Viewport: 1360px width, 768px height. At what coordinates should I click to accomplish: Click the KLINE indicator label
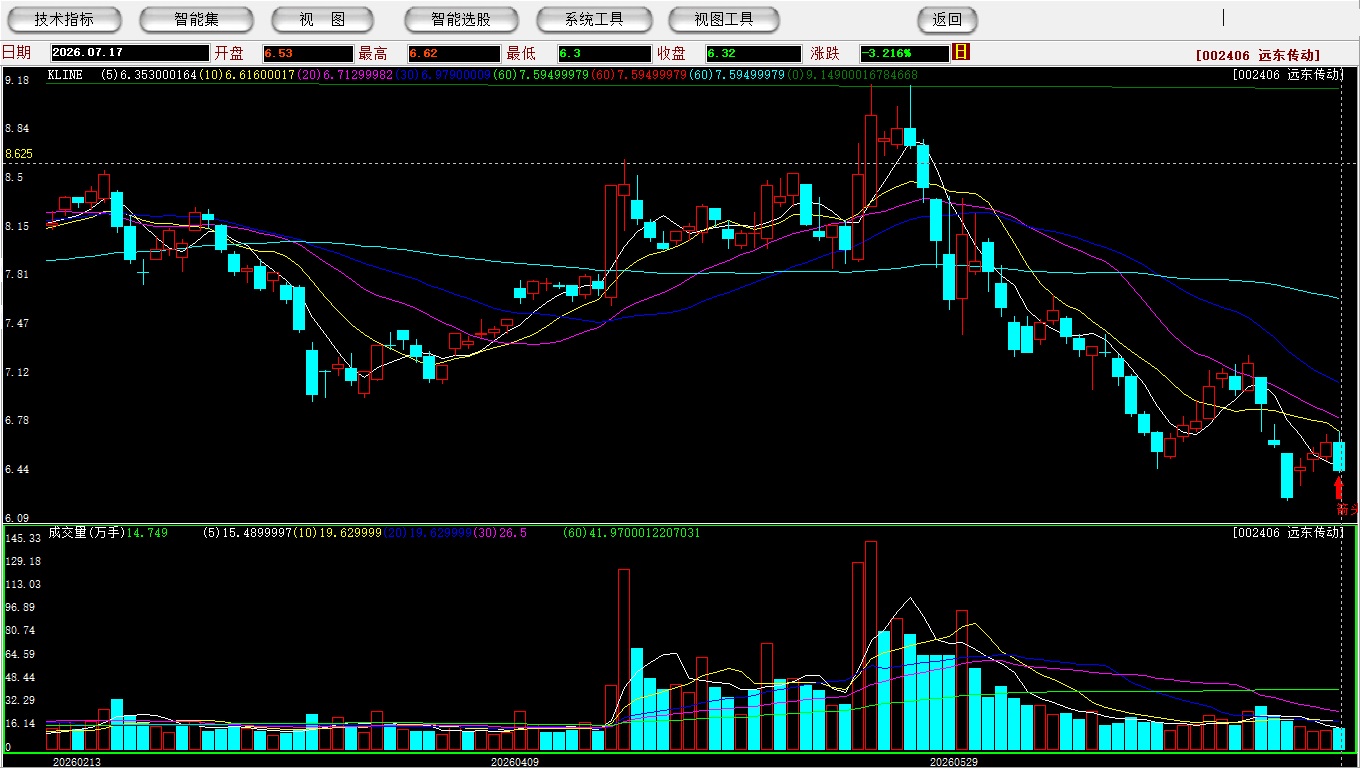coord(66,75)
